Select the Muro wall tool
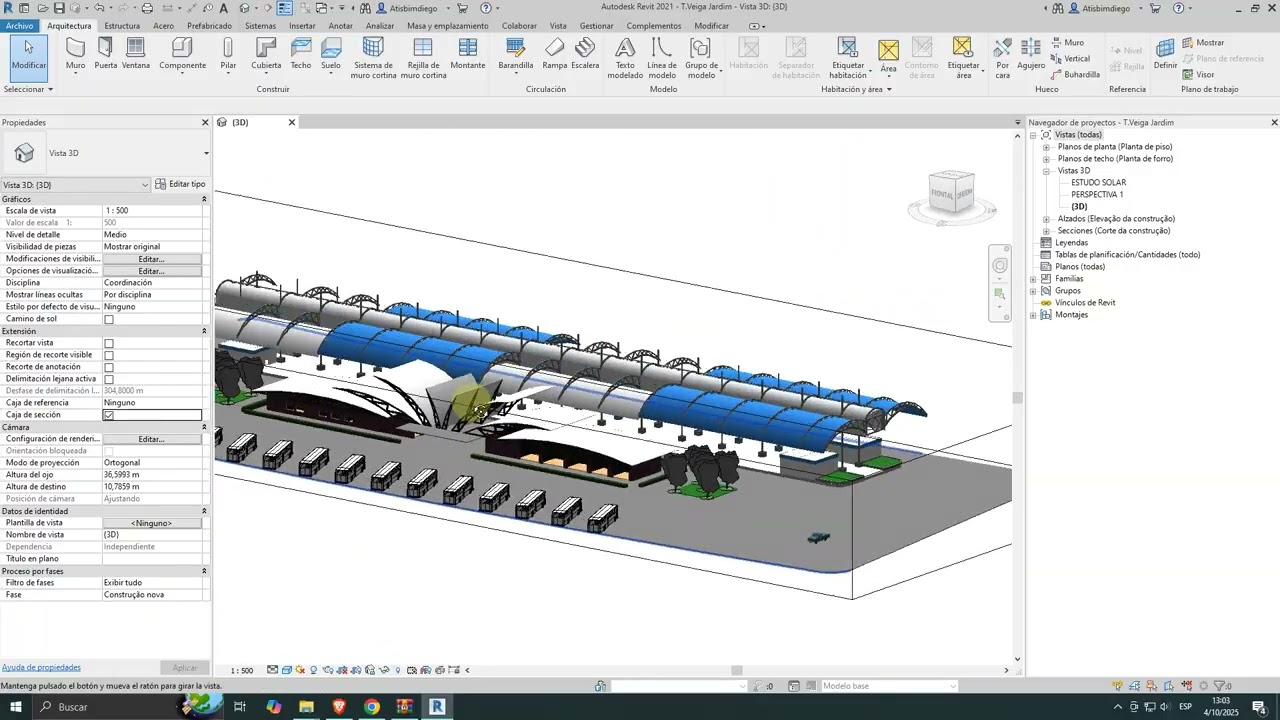The width and height of the screenshot is (1280, 720). click(x=75, y=54)
